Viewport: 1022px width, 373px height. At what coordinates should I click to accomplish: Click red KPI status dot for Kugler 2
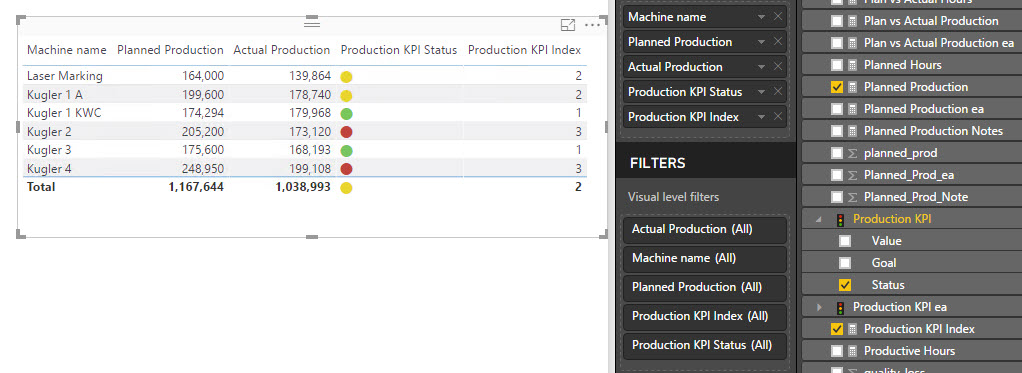[x=346, y=132]
